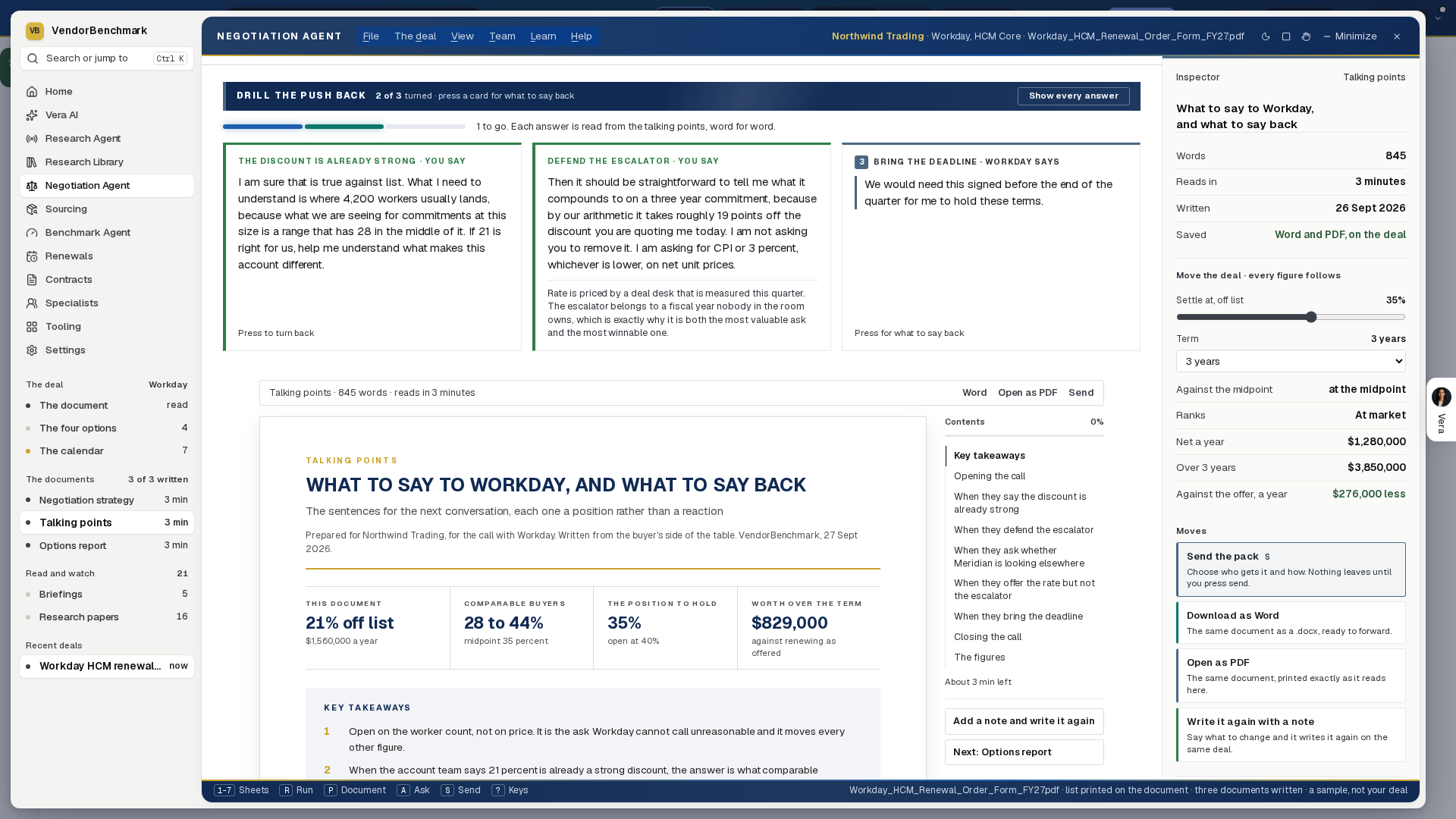
Task: Click the VendorBenchmark VB logo
Action: click(x=34, y=31)
